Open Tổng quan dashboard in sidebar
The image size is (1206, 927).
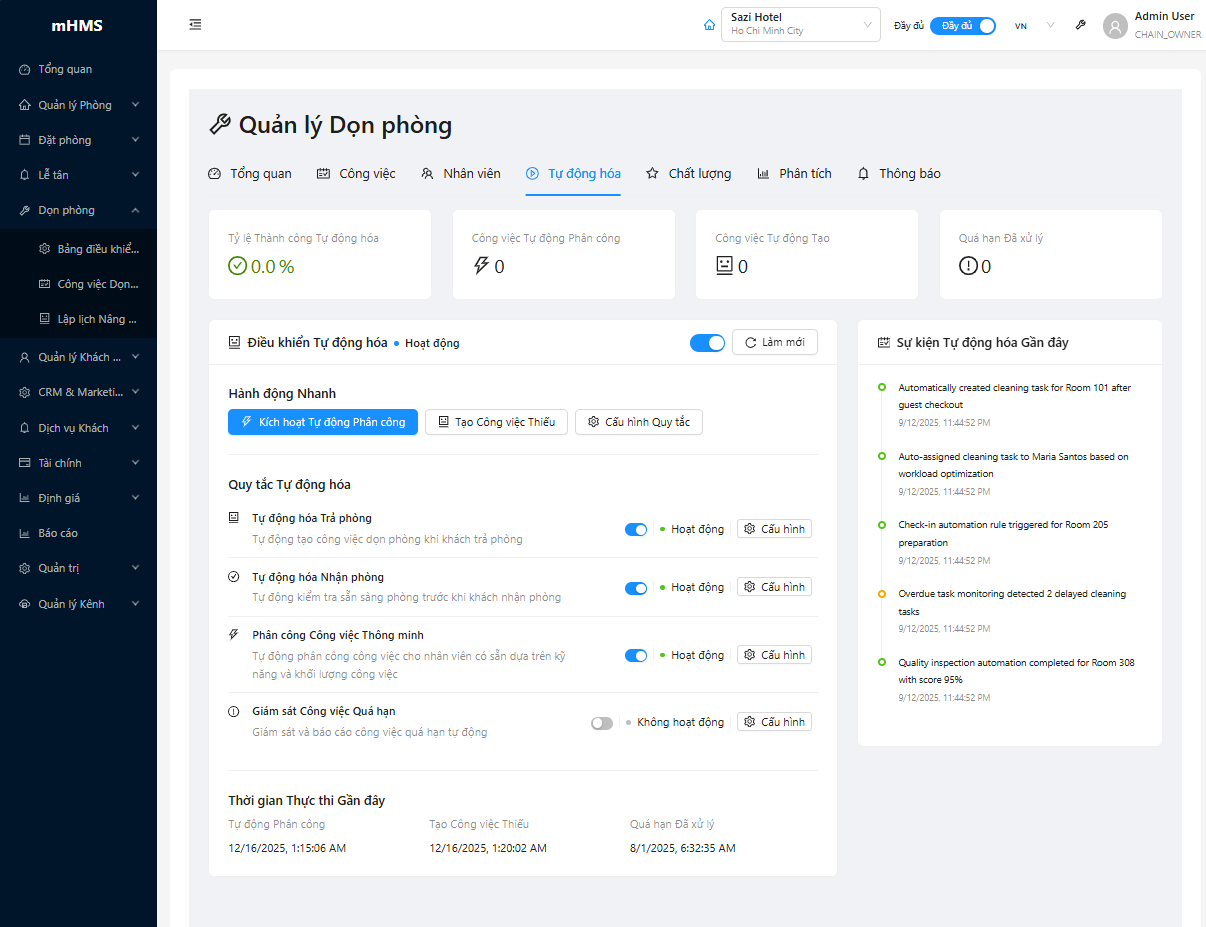[x=65, y=70]
